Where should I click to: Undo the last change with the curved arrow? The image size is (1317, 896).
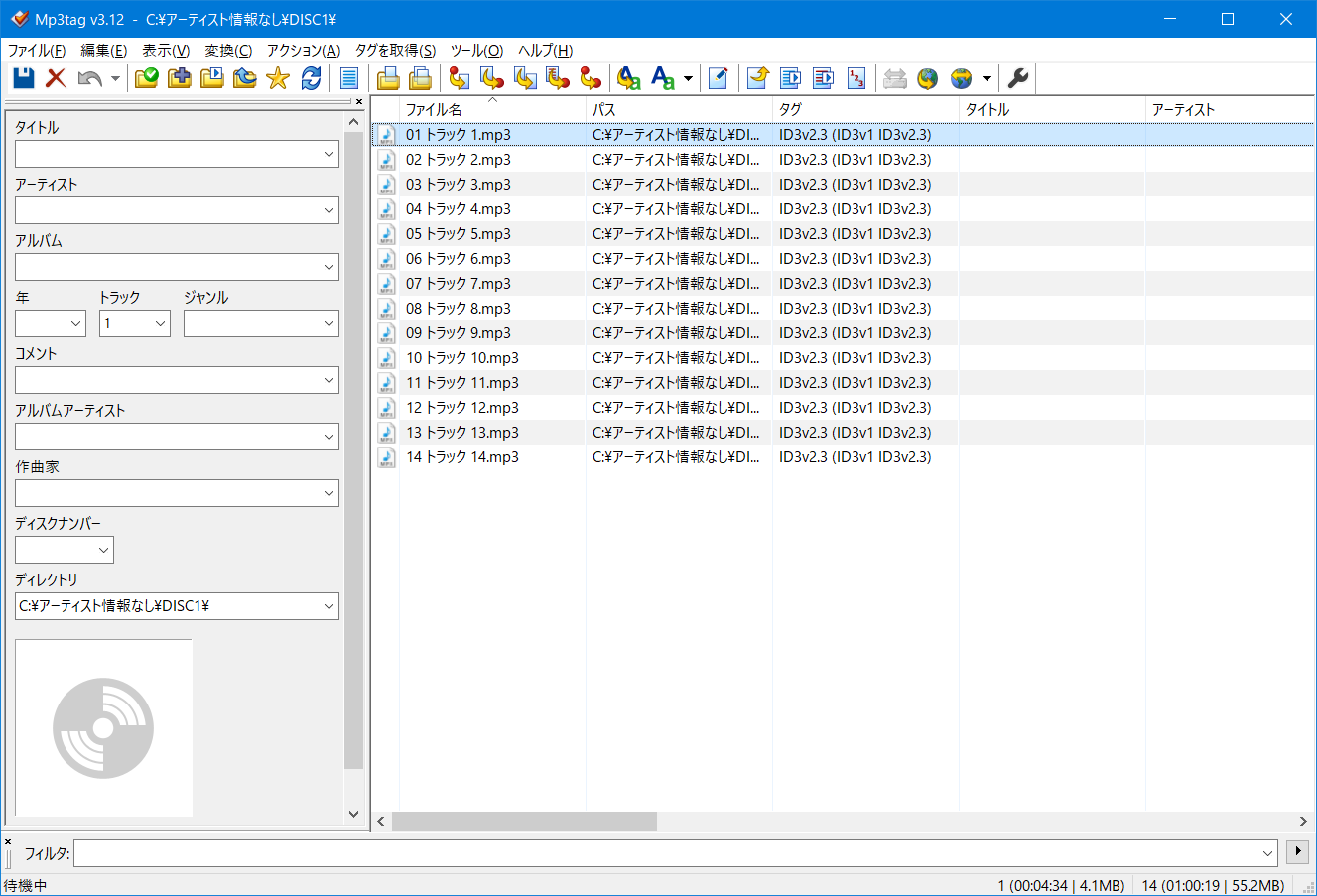(89, 78)
